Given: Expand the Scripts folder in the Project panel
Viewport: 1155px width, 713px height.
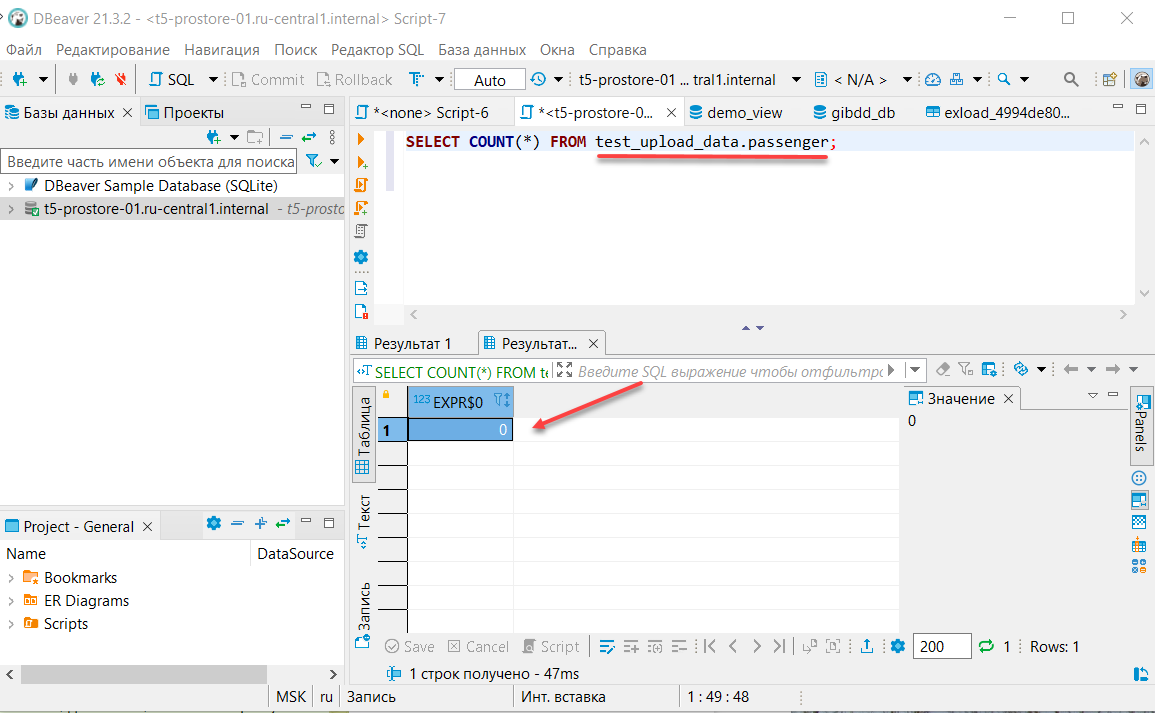Looking at the screenshot, I should (11, 624).
